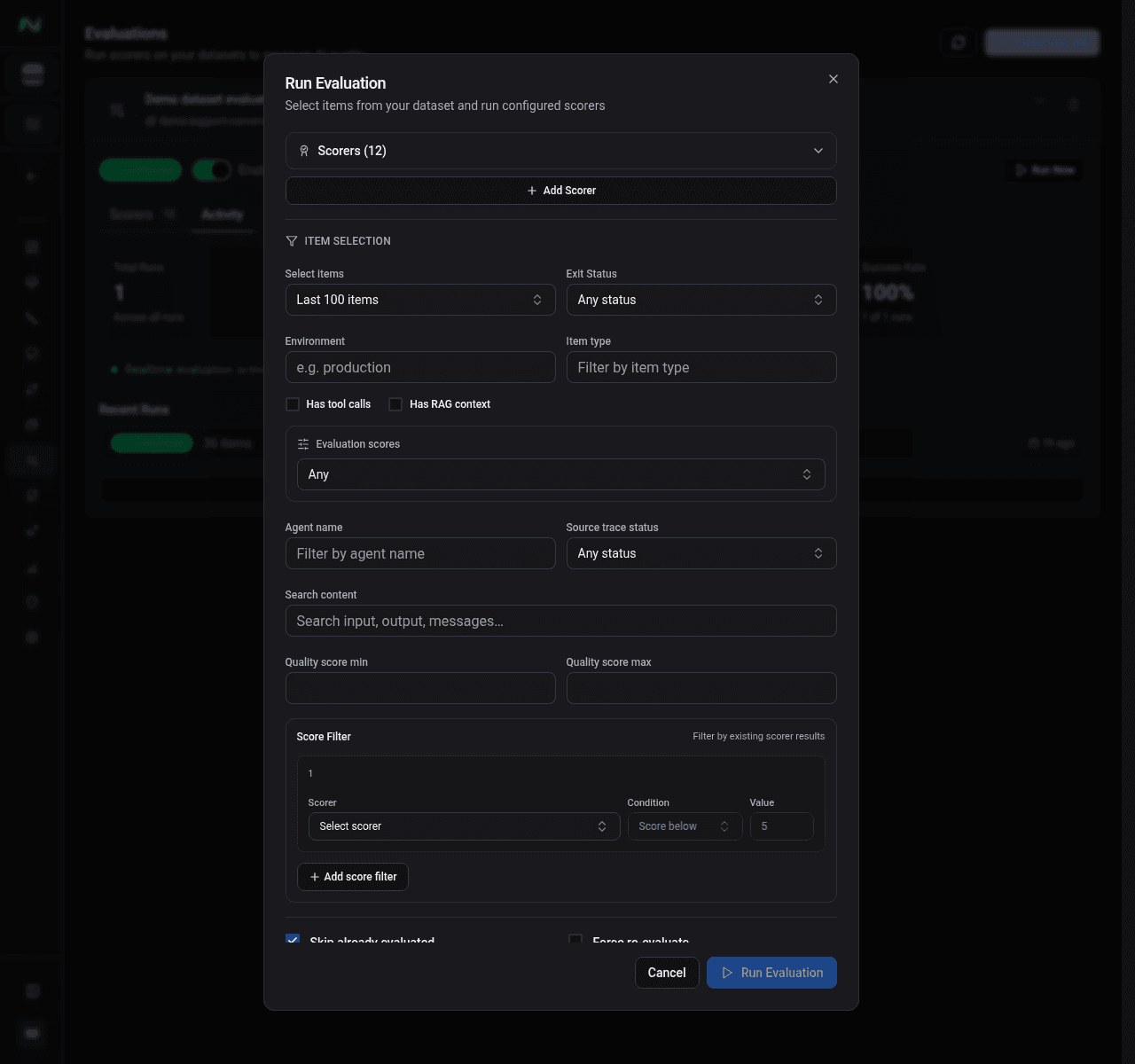Viewport: 1135px width, 1064px height.
Task: Click the Item type filter field
Action: coord(701,367)
